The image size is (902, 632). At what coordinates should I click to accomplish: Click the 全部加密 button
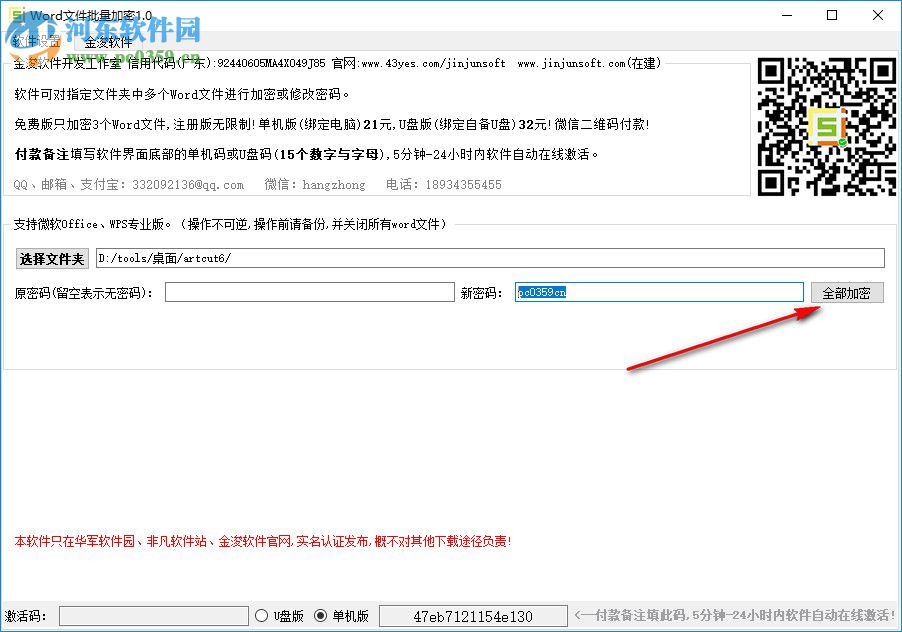(846, 292)
